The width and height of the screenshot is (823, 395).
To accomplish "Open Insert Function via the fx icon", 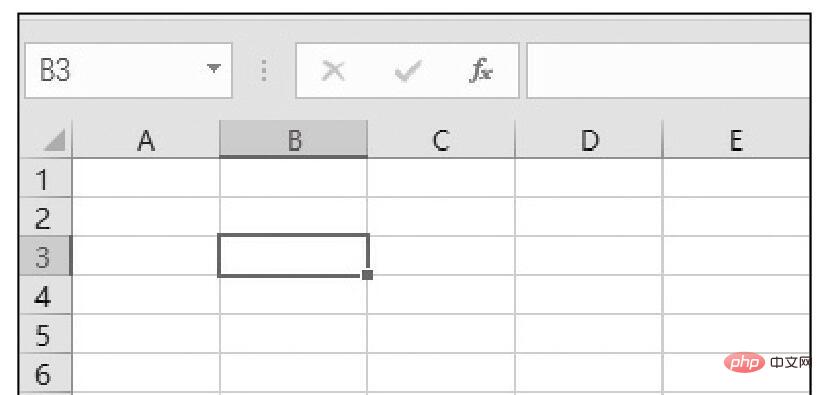I will point(480,71).
